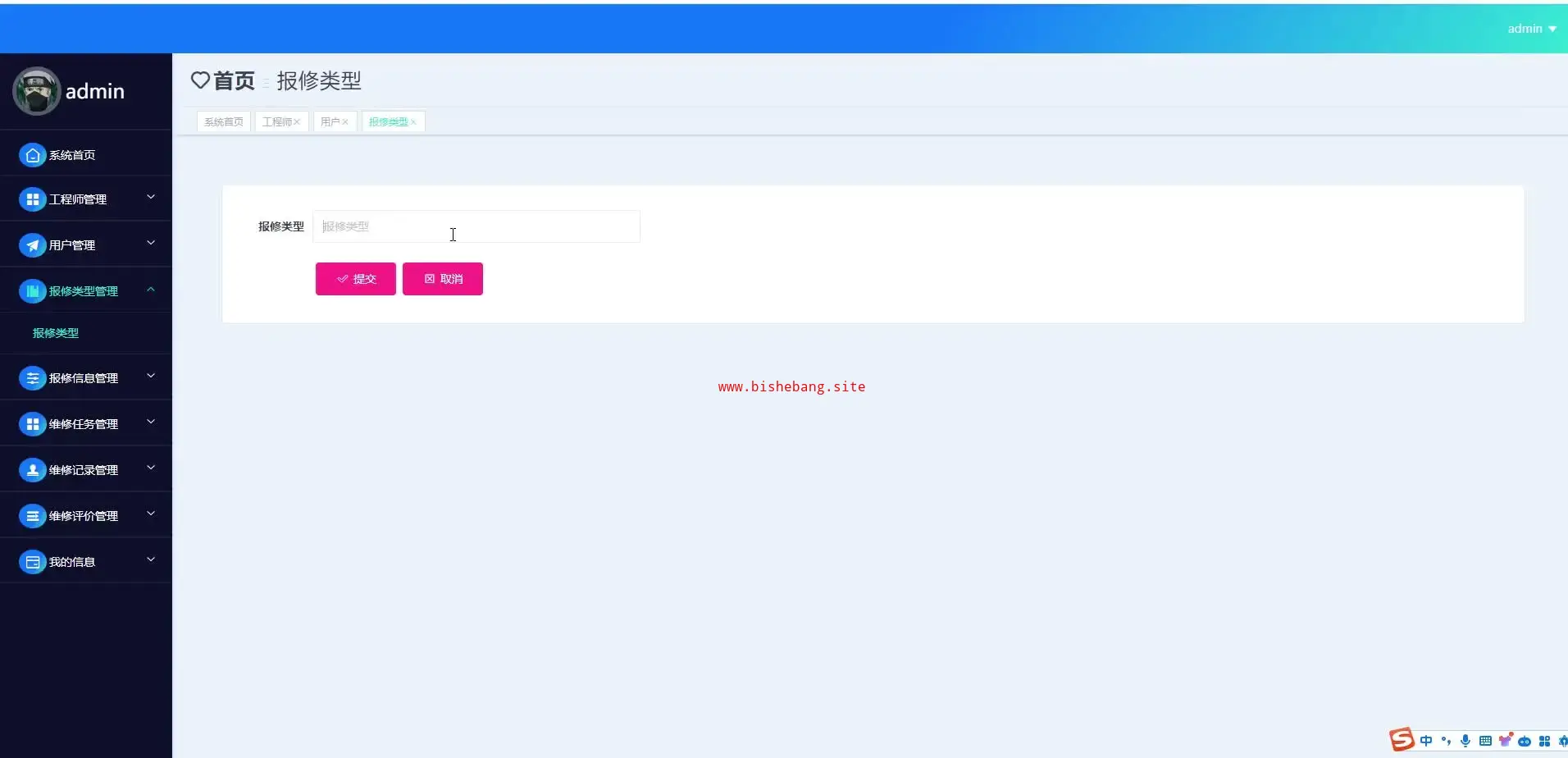Click the 维修记录管理 person icon
Screen dimensions: 1568x758
click(32, 470)
